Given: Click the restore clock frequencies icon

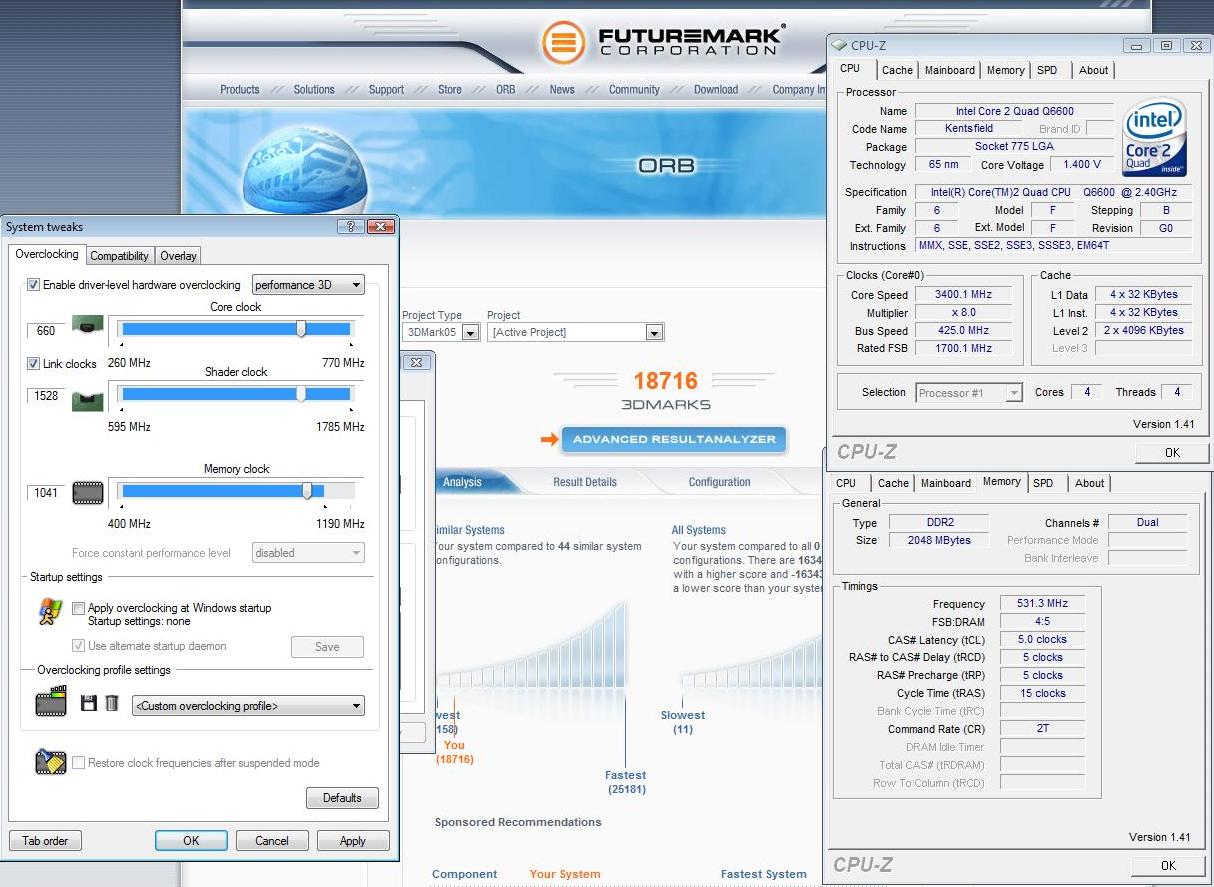Looking at the screenshot, I should click(x=50, y=761).
